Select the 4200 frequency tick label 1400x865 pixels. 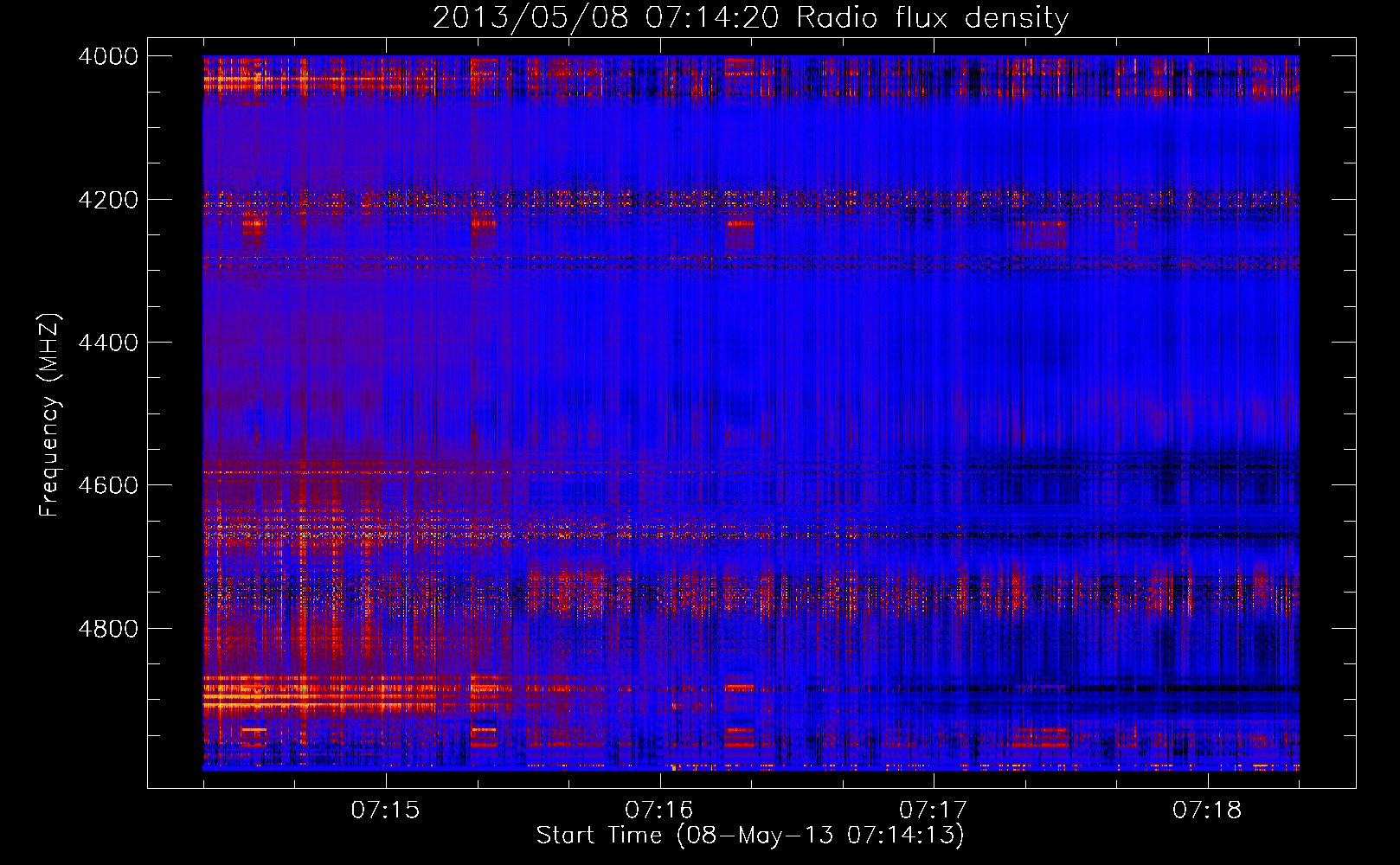[108, 200]
